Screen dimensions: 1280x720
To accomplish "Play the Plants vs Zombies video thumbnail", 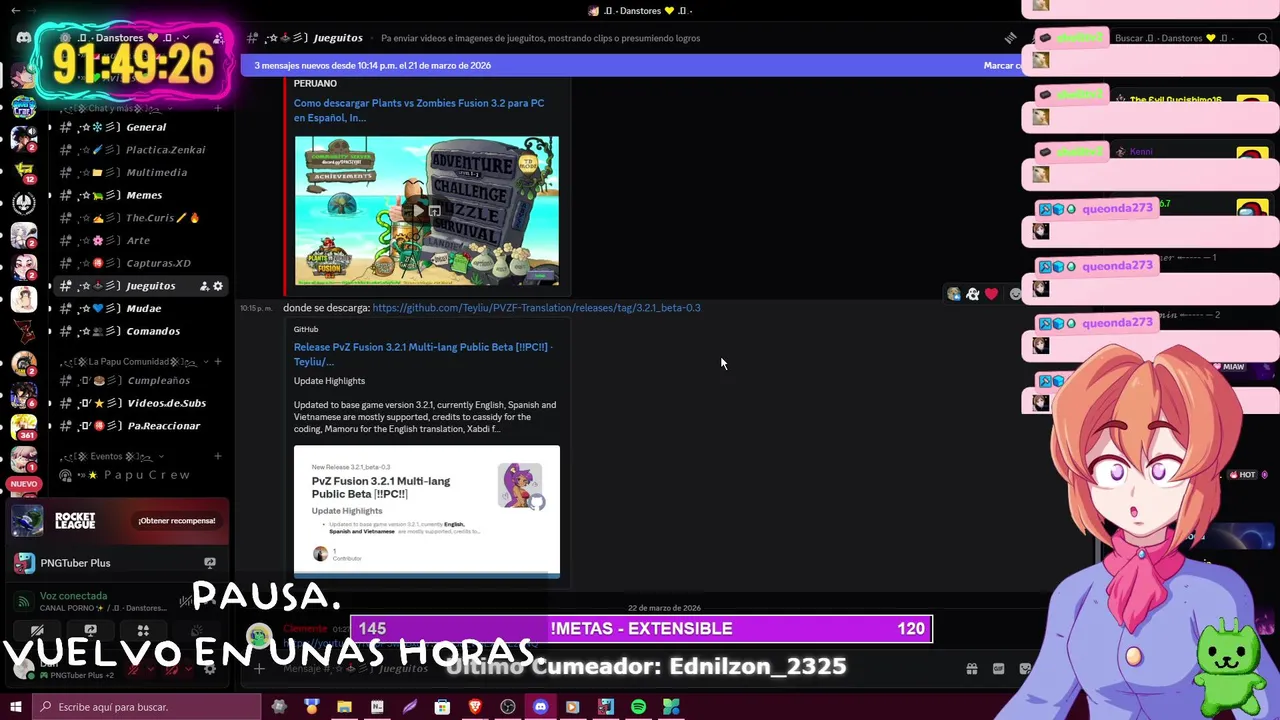I will point(427,211).
